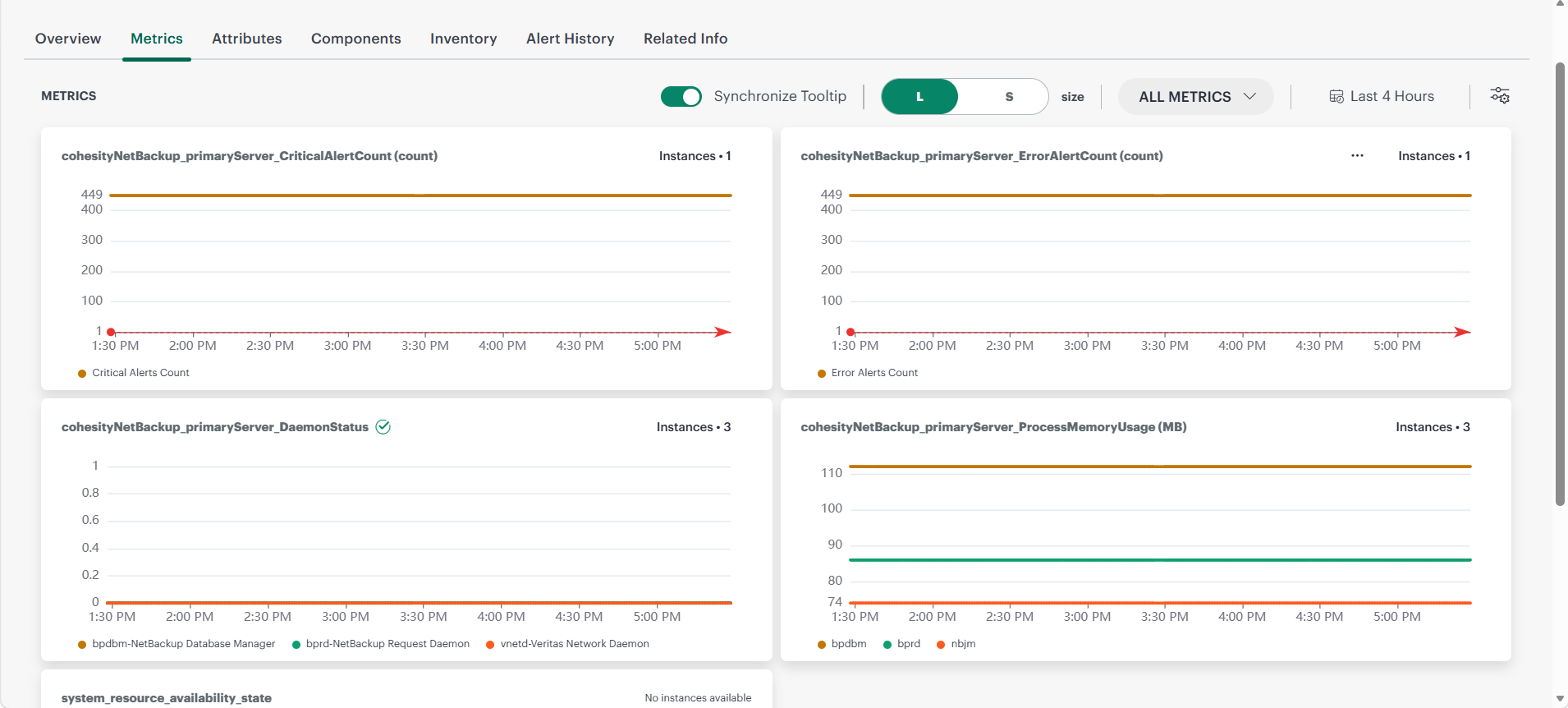1568x708 pixels.
Task: Click the vertical page scrollbar thumb
Action: 1560,283
